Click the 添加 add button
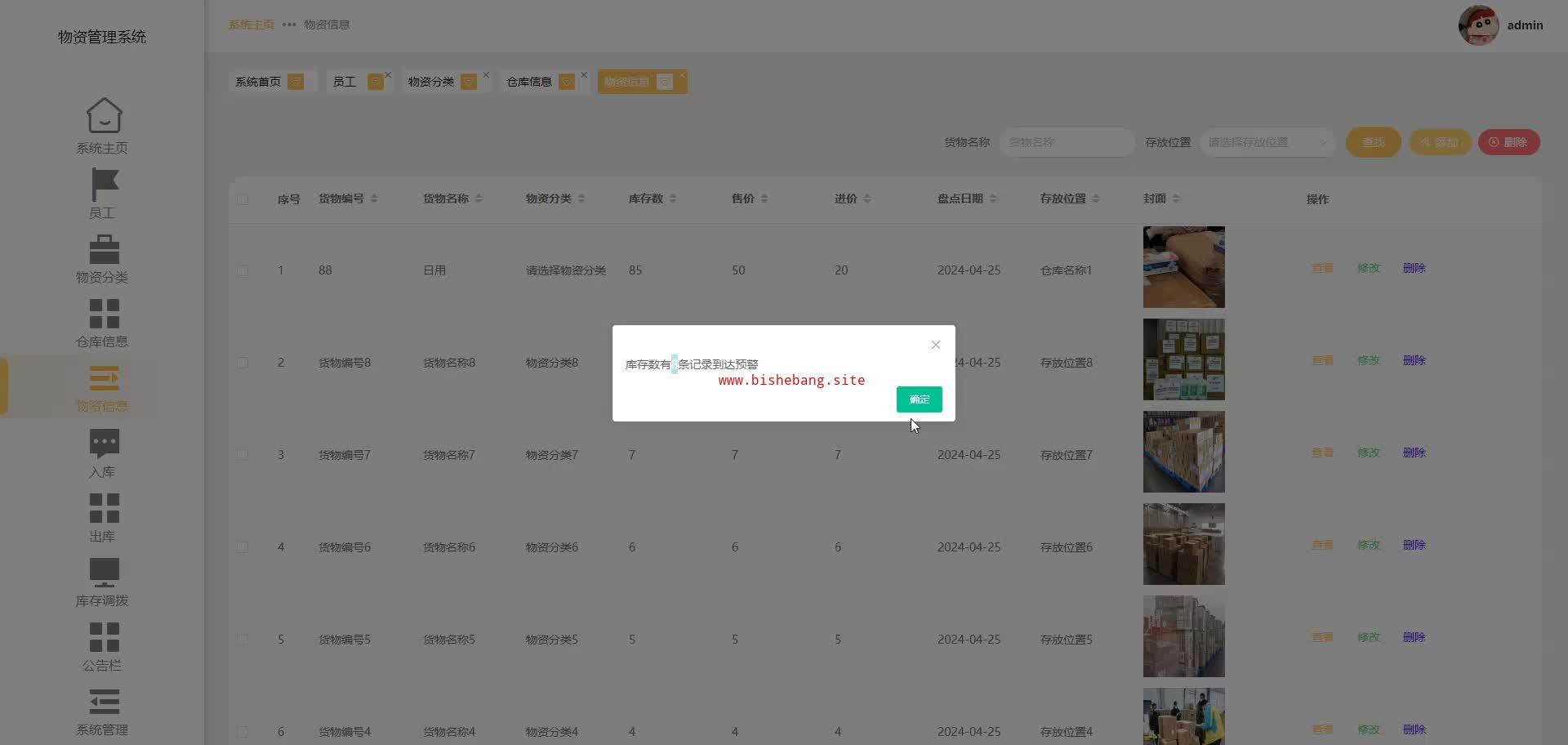The width and height of the screenshot is (1568, 745). [1440, 142]
